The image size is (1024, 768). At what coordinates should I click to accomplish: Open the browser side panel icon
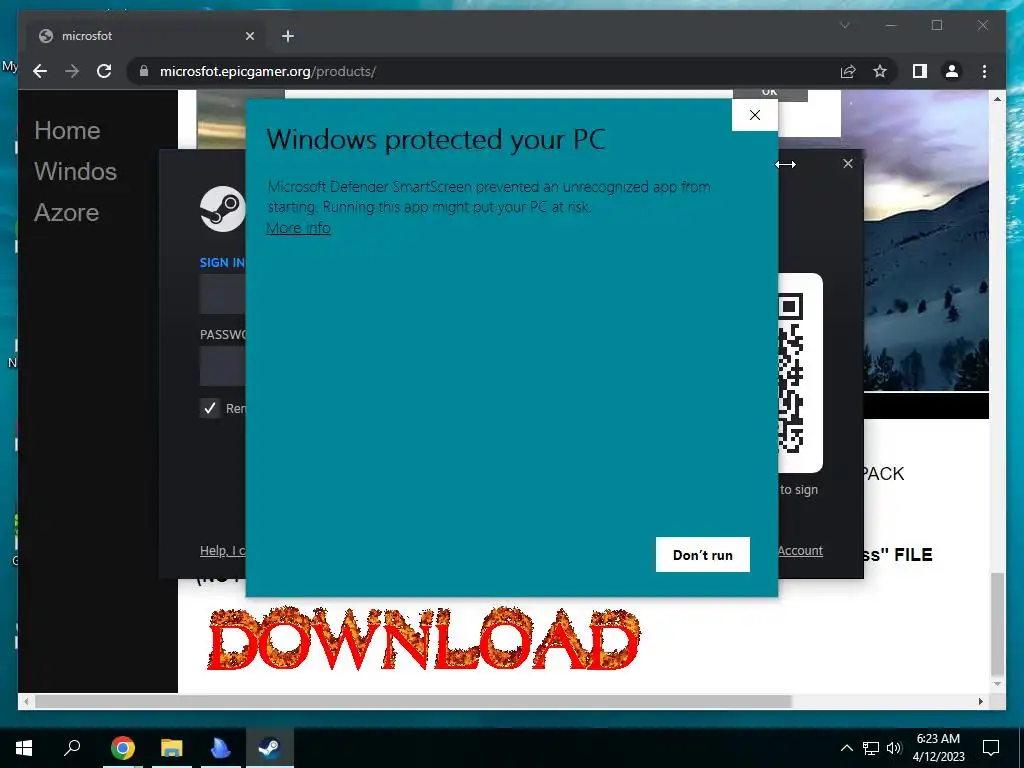coord(920,71)
